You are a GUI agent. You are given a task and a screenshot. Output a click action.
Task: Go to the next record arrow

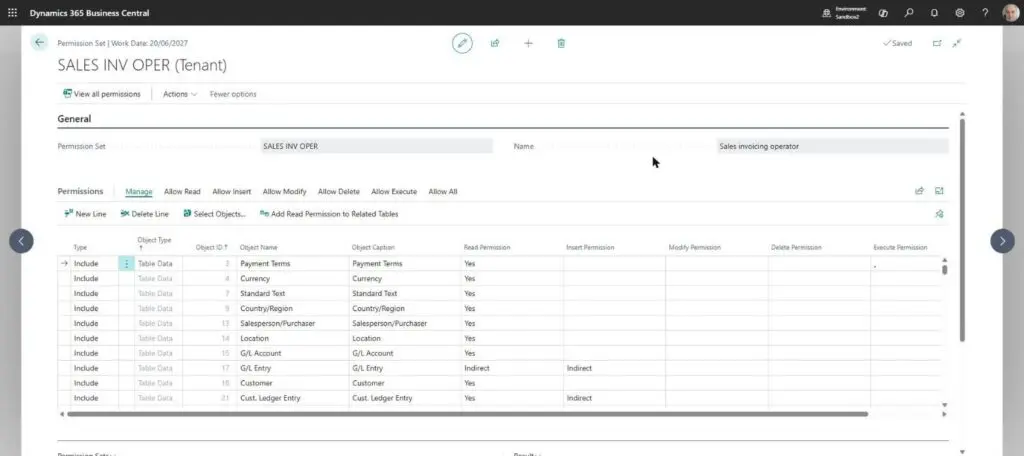(1002, 241)
